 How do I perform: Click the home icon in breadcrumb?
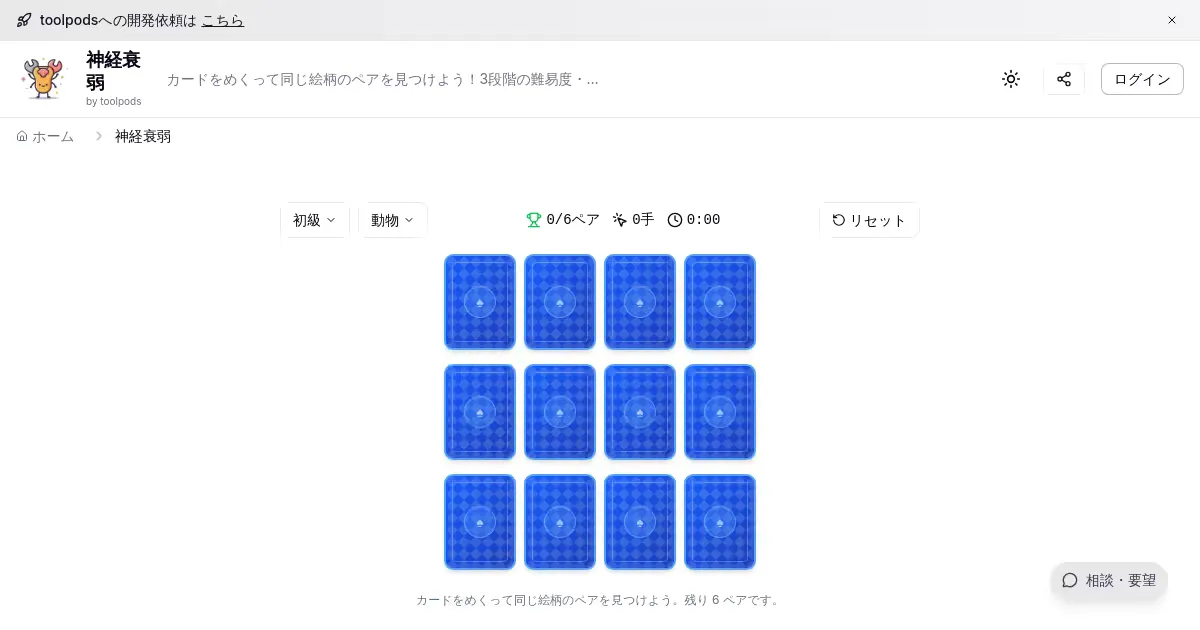tap(22, 136)
